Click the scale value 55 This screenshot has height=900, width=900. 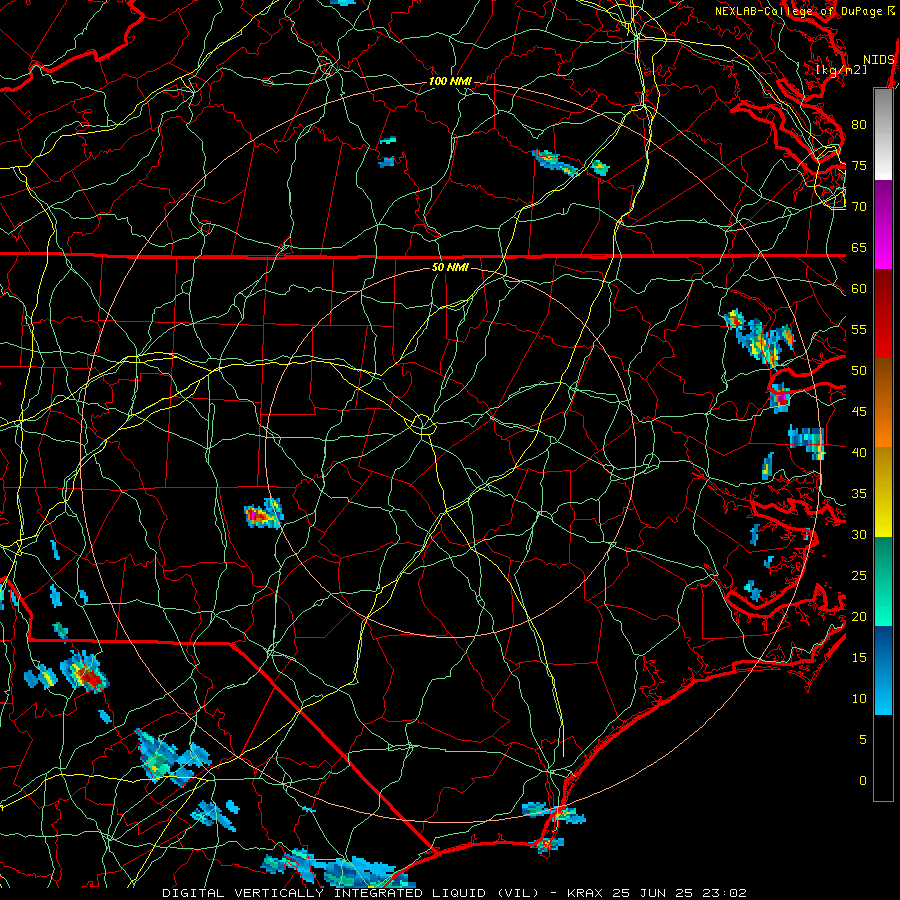tap(859, 330)
